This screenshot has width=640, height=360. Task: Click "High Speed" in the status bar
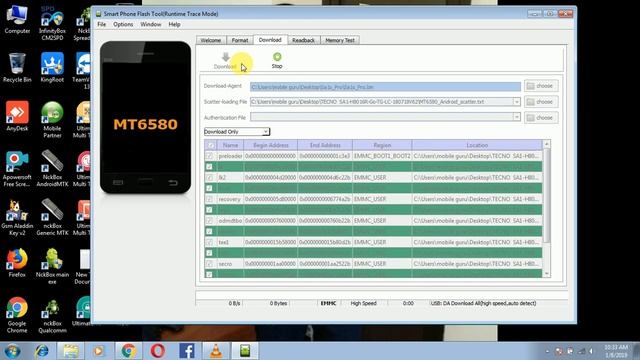click(x=363, y=303)
